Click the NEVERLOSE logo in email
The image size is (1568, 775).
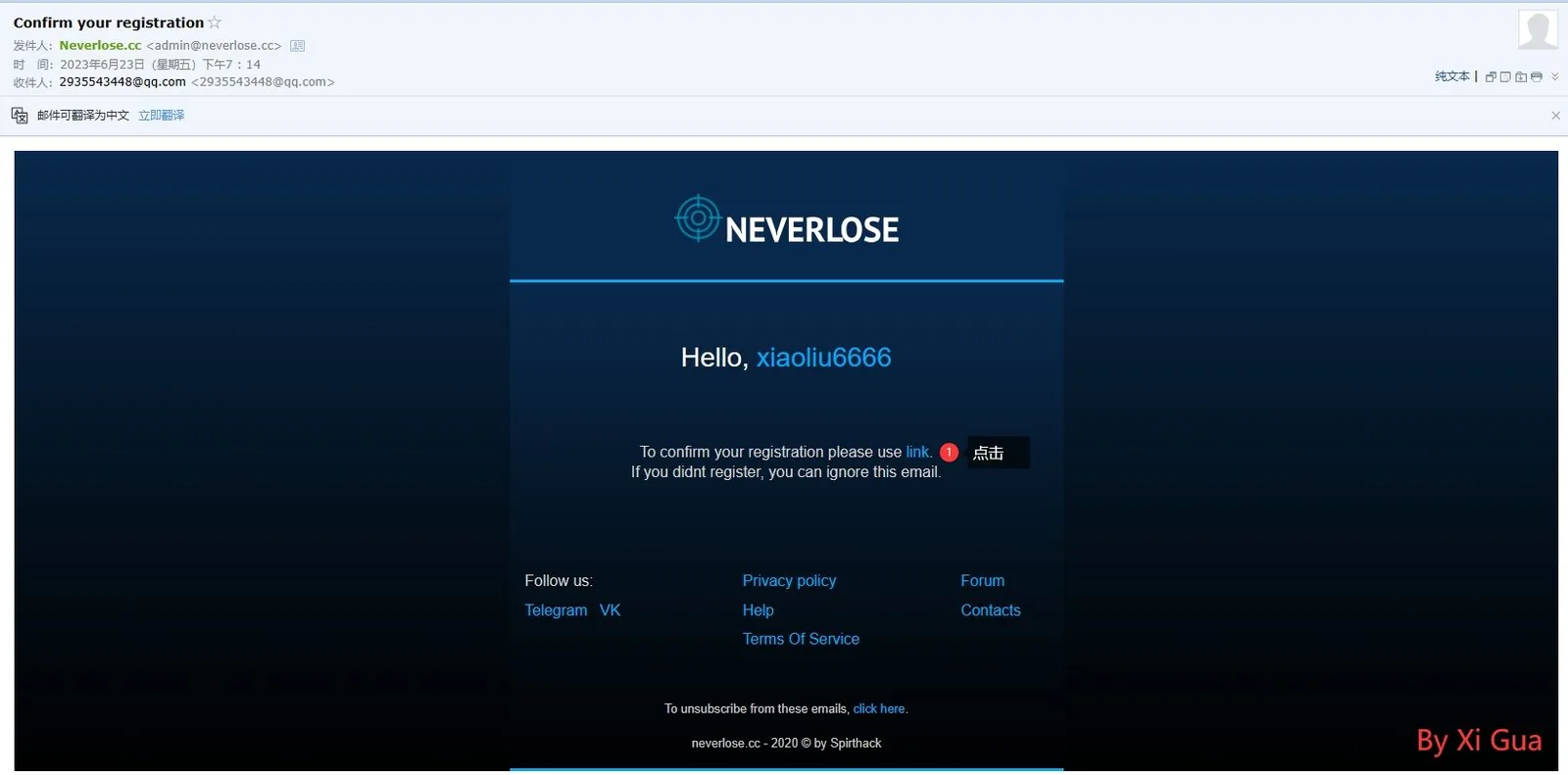pos(787,220)
